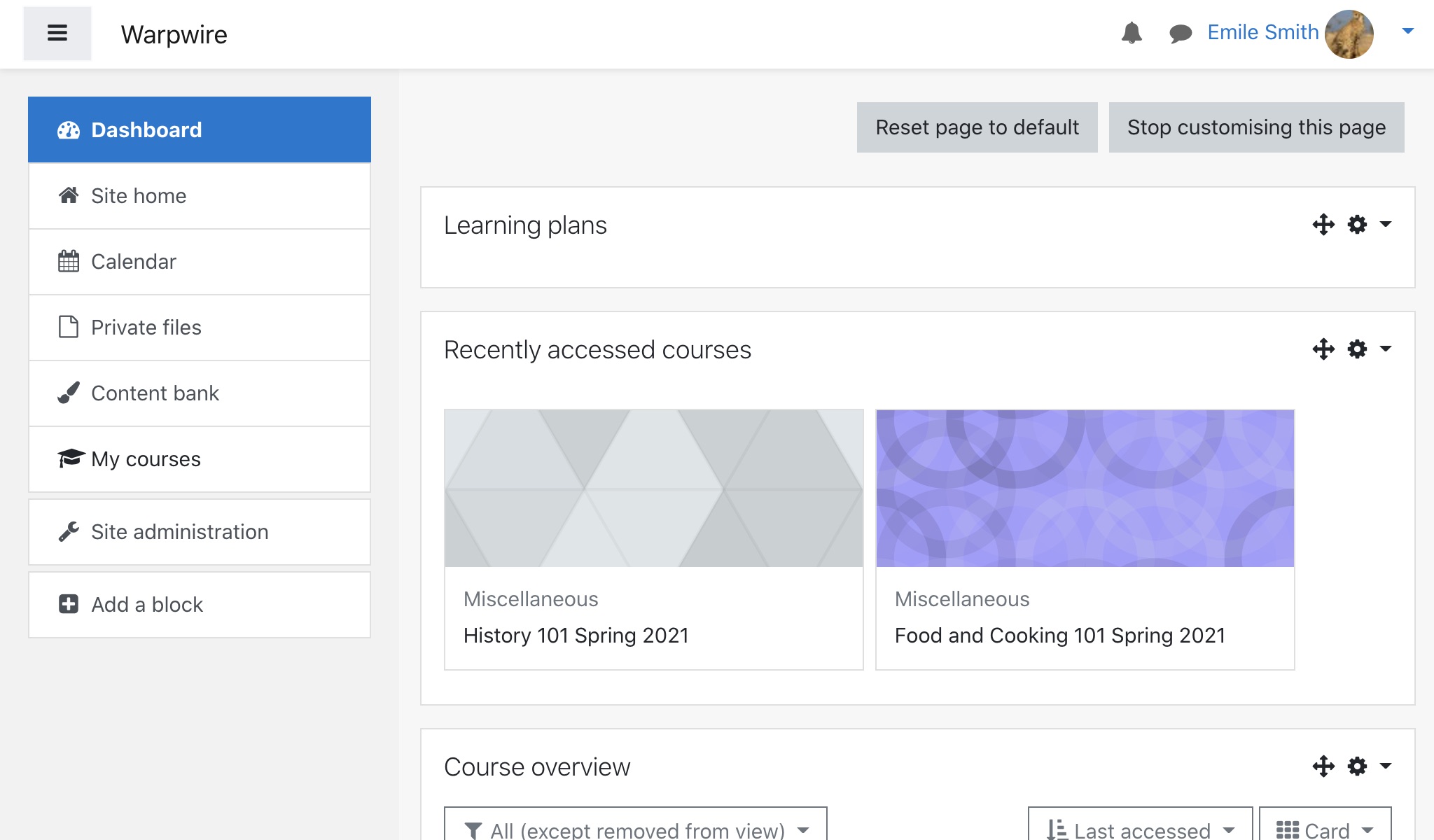The image size is (1434, 840).
Task: Open the notifications bell icon
Action: [x=1132, y=33]
